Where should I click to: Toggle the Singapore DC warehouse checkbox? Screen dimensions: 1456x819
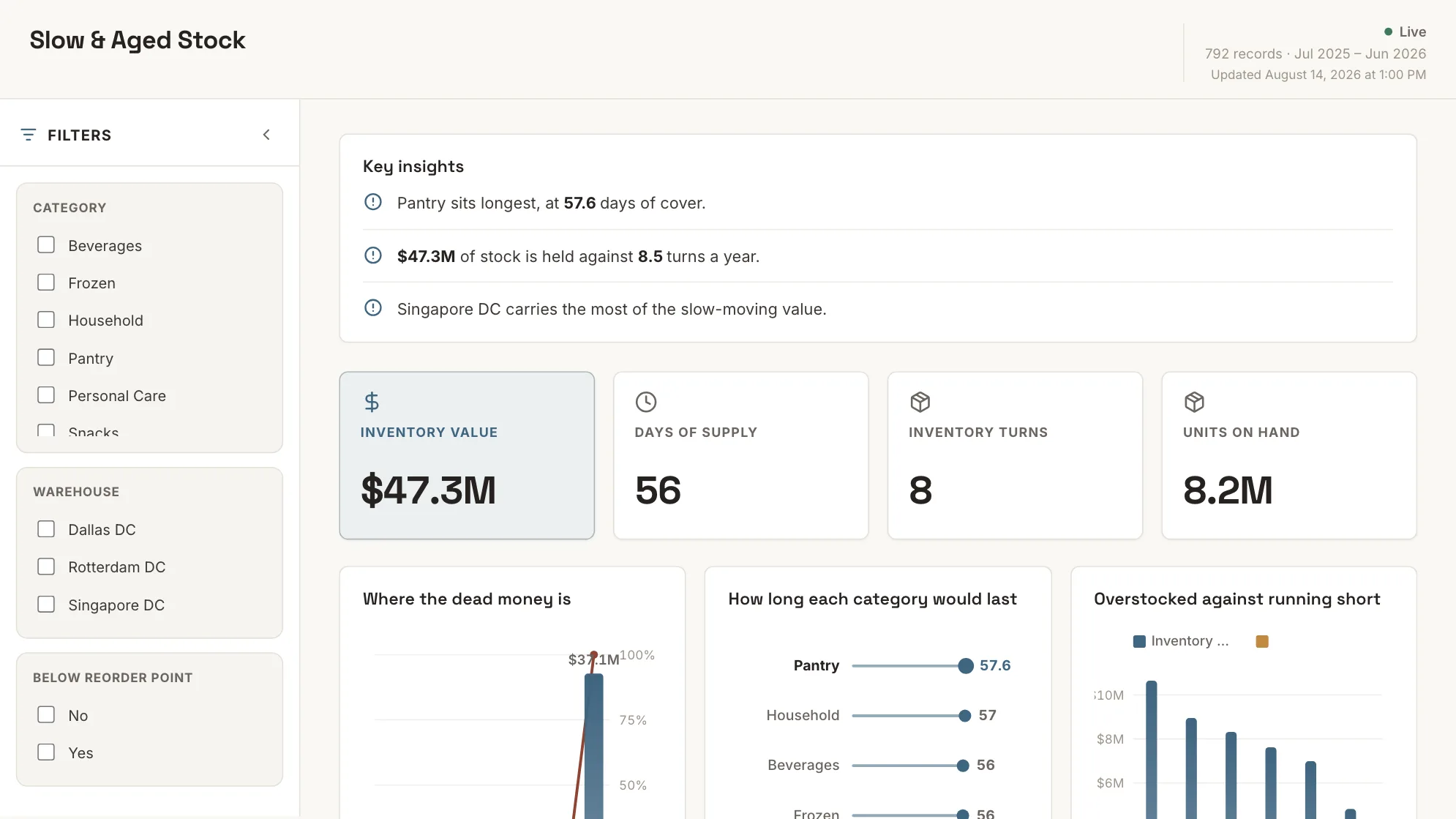pos(46,605)
